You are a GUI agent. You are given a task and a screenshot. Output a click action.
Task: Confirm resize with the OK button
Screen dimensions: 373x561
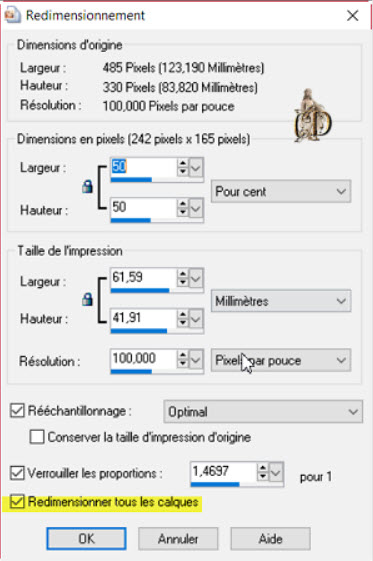pyautogui.click(x=86, y=538)
